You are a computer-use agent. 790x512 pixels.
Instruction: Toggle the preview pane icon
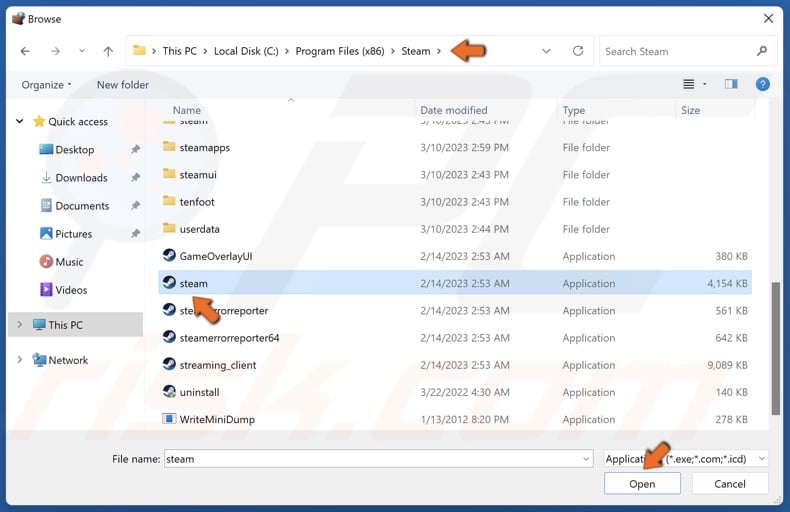point(731,85)
